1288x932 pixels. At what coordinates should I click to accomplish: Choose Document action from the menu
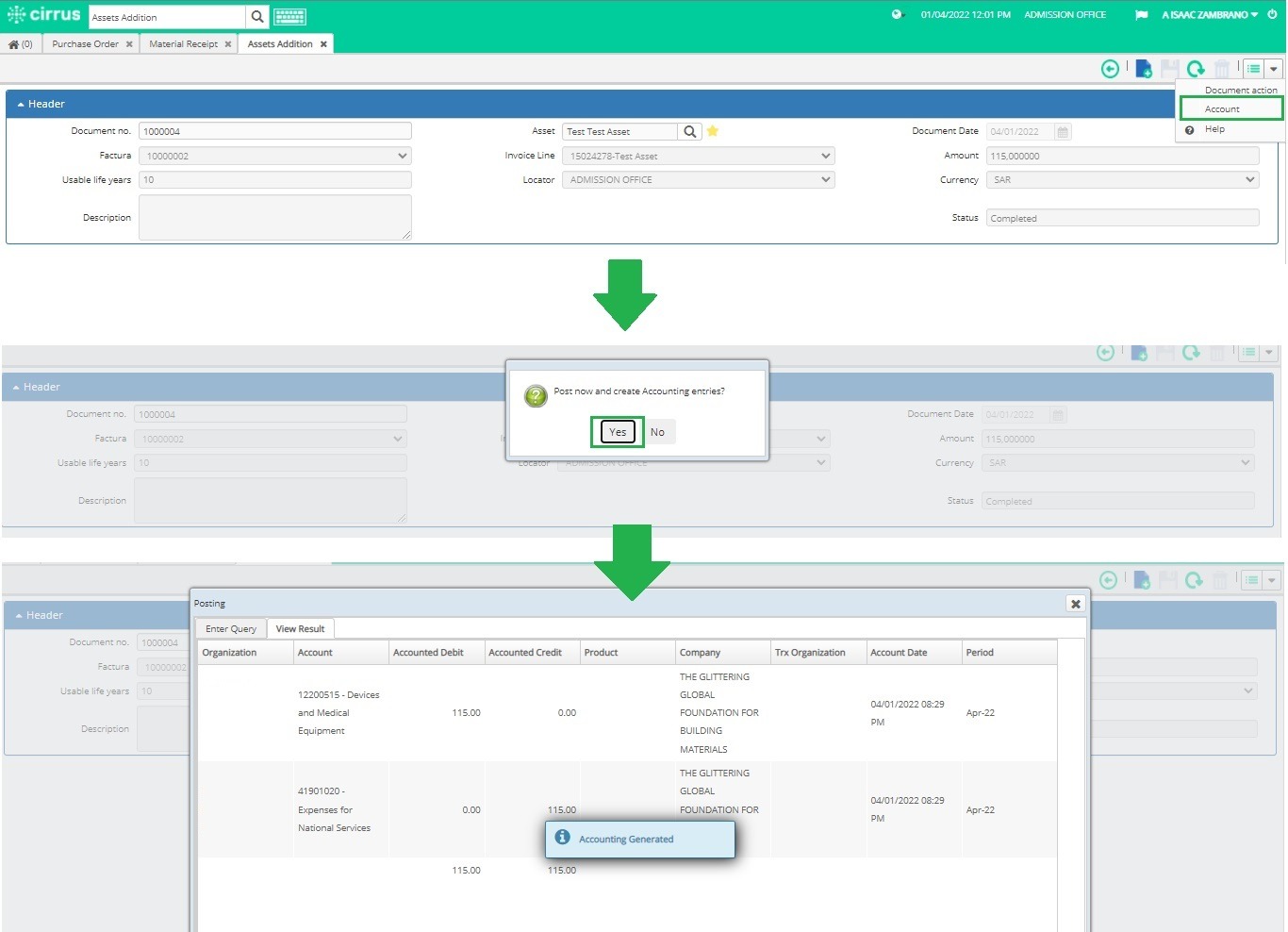point(1241,91)
